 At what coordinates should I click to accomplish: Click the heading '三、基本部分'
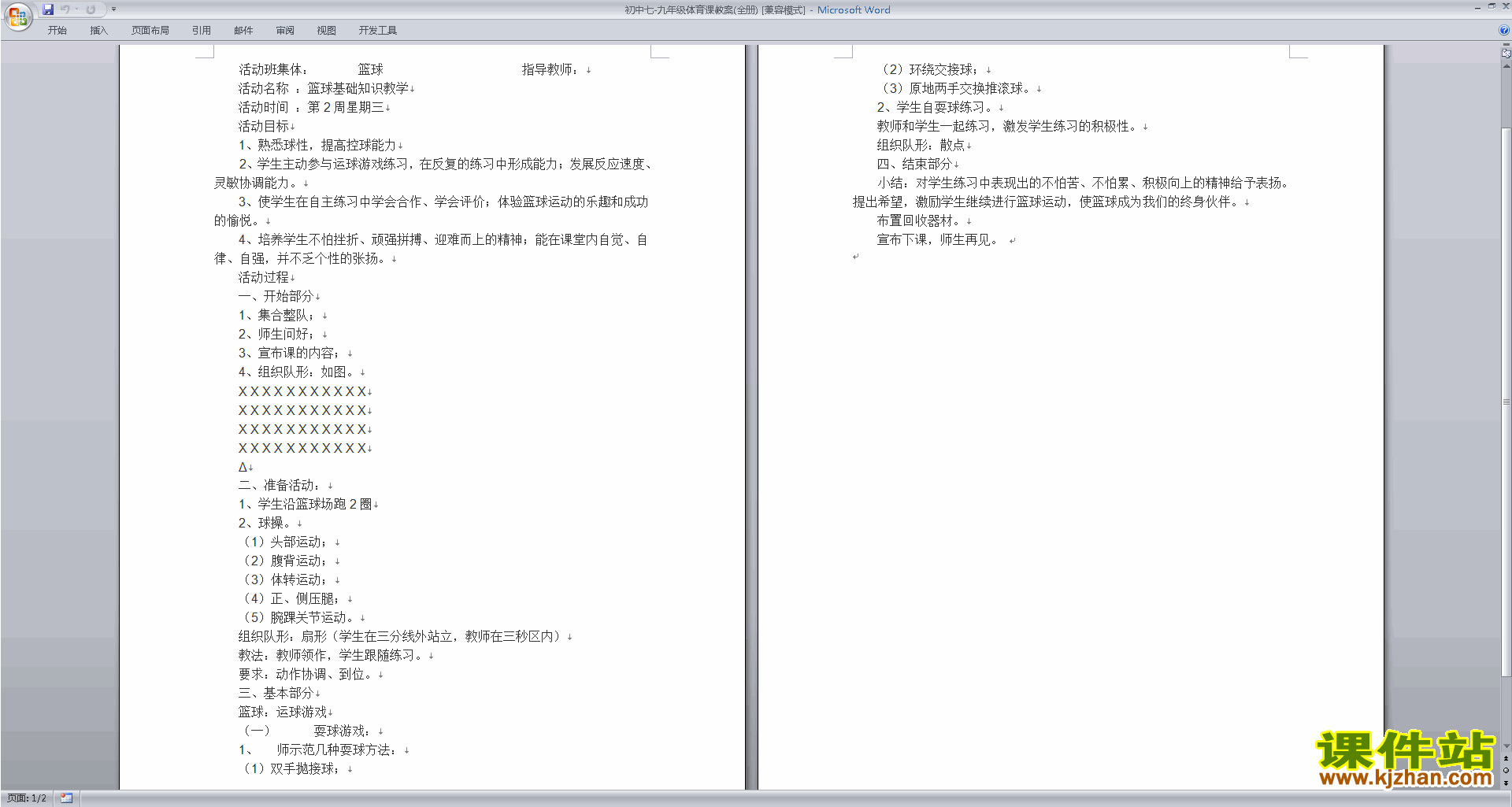tap(276, 693)
